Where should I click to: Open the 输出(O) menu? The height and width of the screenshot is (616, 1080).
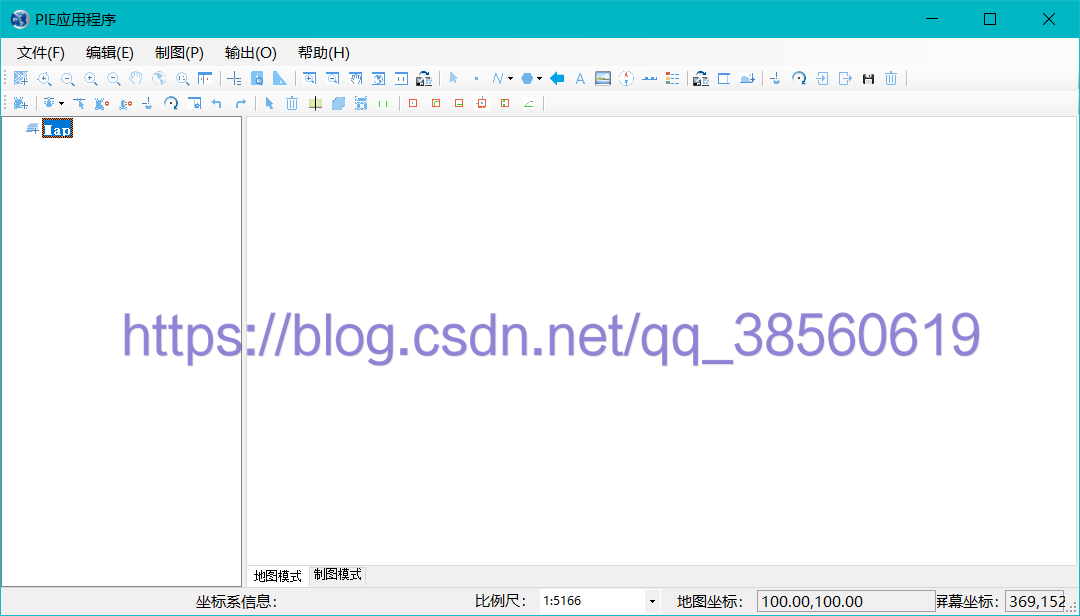tap(251, 52)
